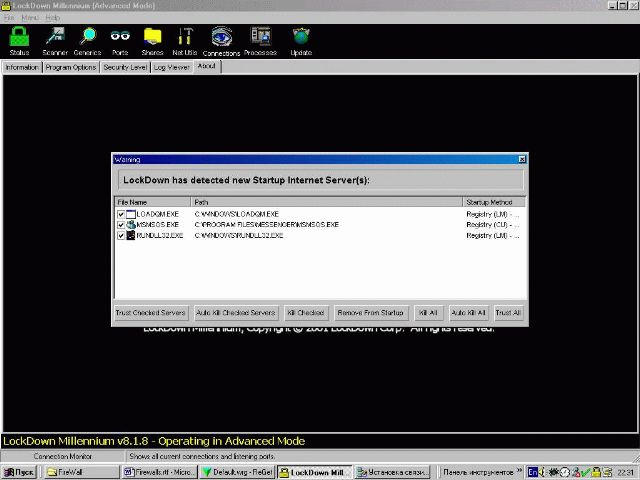
Task: Switch to the Security Level tab
Action: coord(125,67)
